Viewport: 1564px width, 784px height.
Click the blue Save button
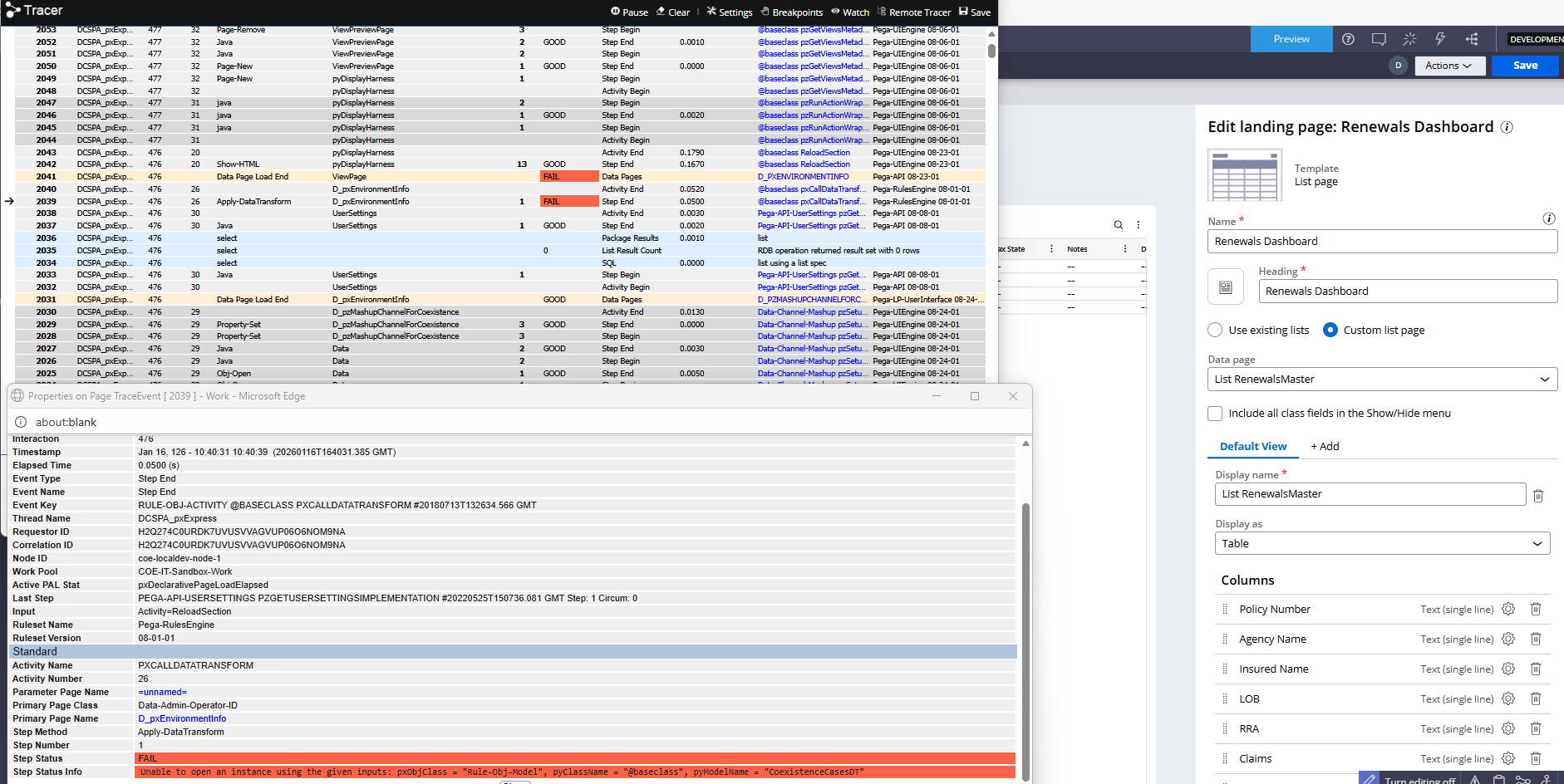(1525, 66)
